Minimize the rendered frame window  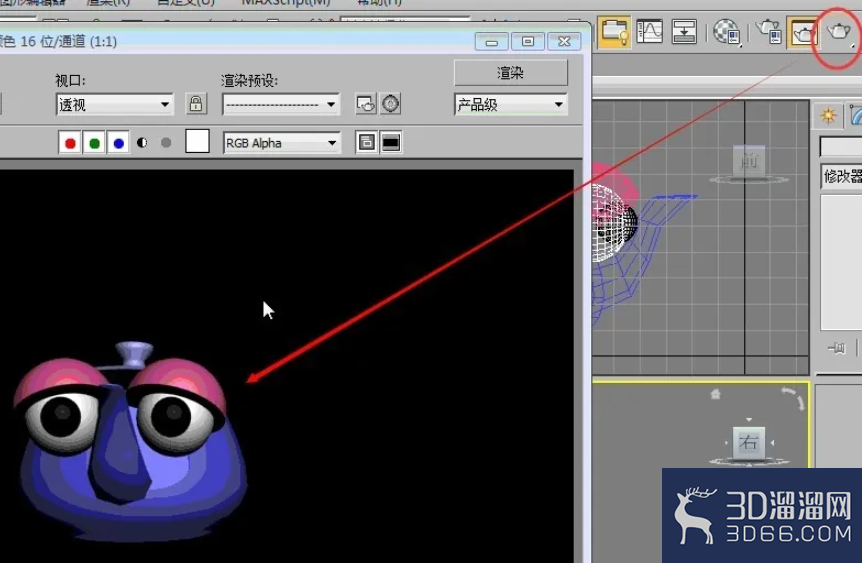pyautogui.click(x=491, y=42)
